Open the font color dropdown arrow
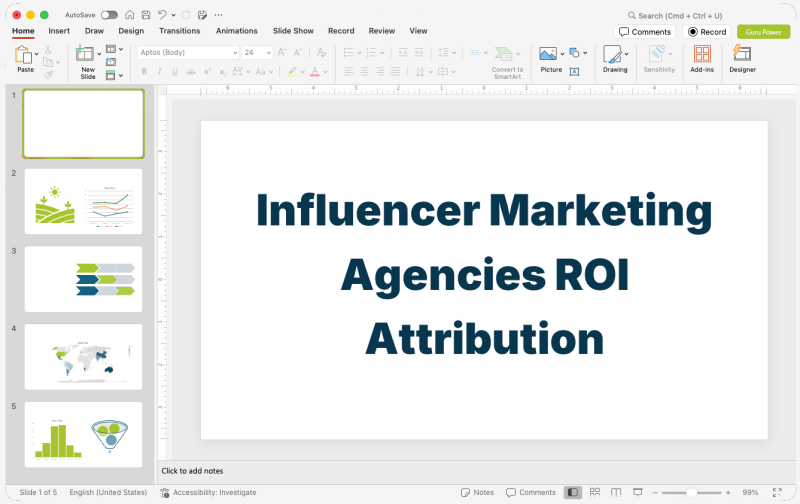This screenshot has height=504, width=800. click(x=325, y=72)
